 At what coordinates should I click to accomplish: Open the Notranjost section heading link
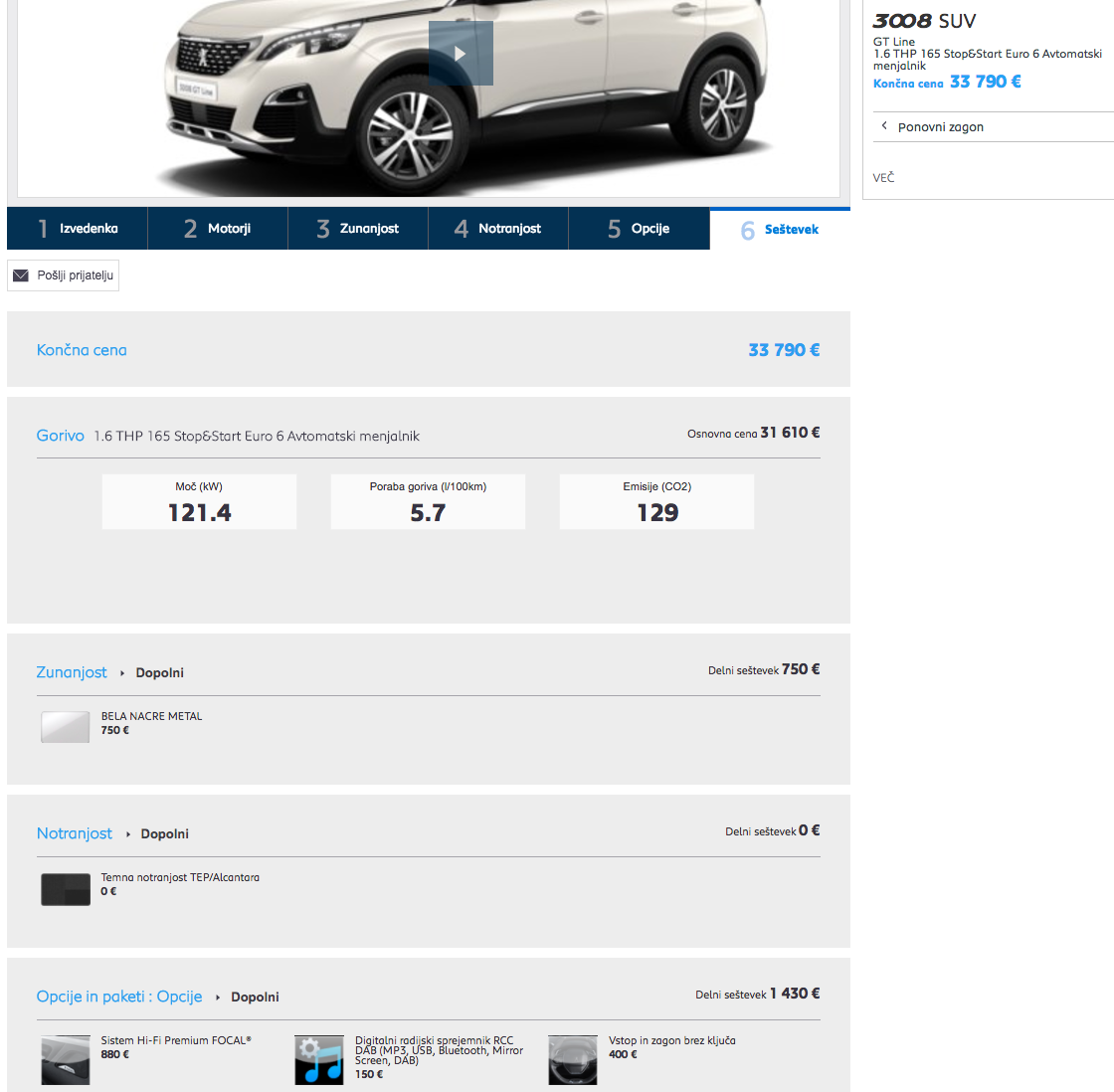tap(75, 833)
